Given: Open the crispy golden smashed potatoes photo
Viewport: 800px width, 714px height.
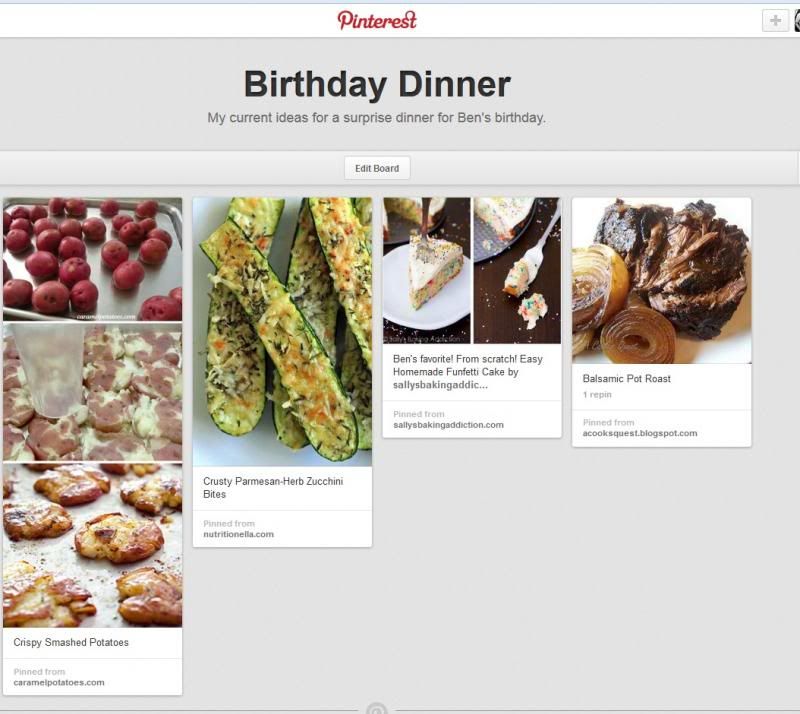Looking at the screenshot, I should tap(92, 545).
